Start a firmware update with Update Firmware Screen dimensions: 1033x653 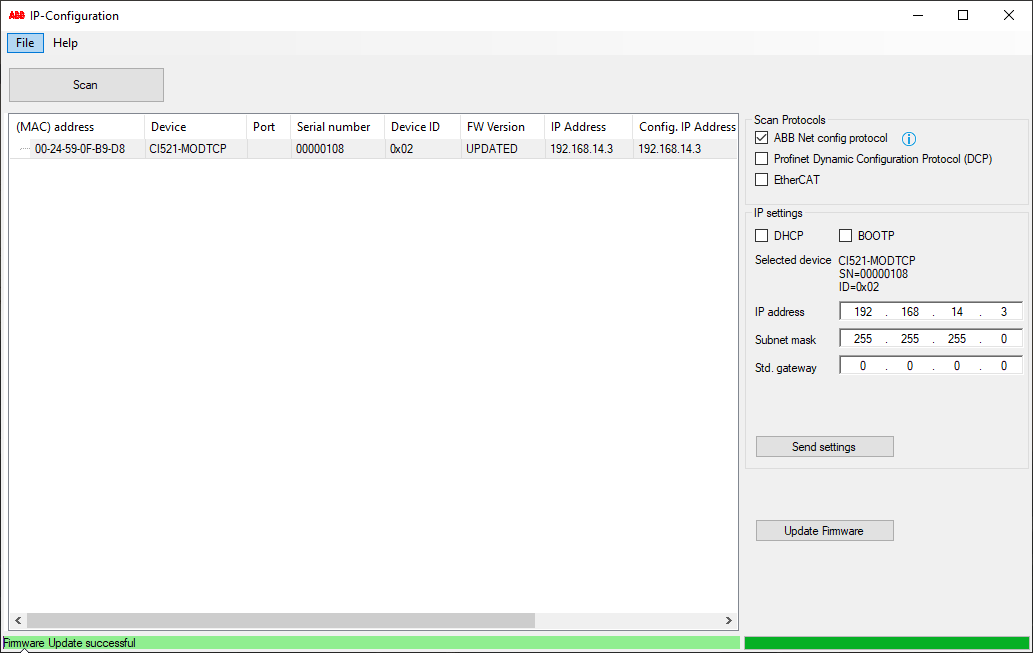pos(824,530)
